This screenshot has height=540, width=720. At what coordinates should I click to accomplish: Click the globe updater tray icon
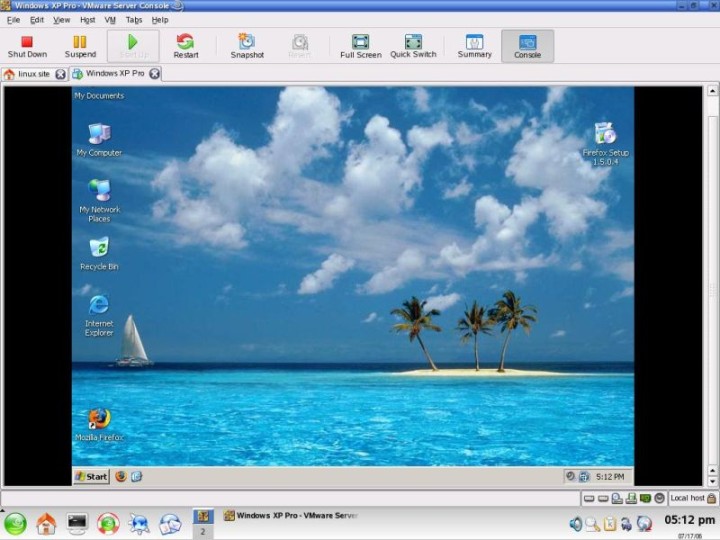[644, 524]
